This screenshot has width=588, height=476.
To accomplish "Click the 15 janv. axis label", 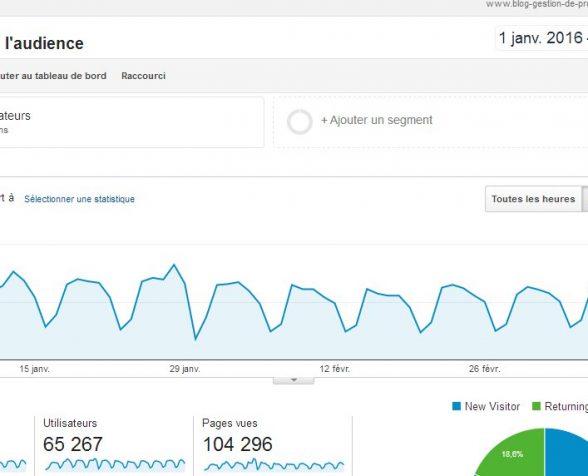I will (x=34, y=369).
